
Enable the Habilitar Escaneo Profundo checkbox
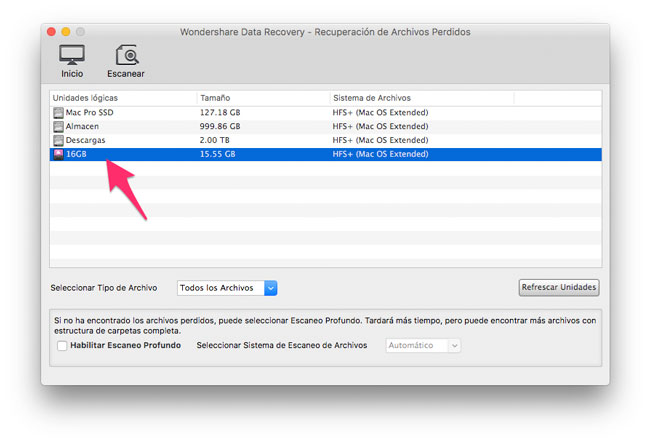(62, 346)
